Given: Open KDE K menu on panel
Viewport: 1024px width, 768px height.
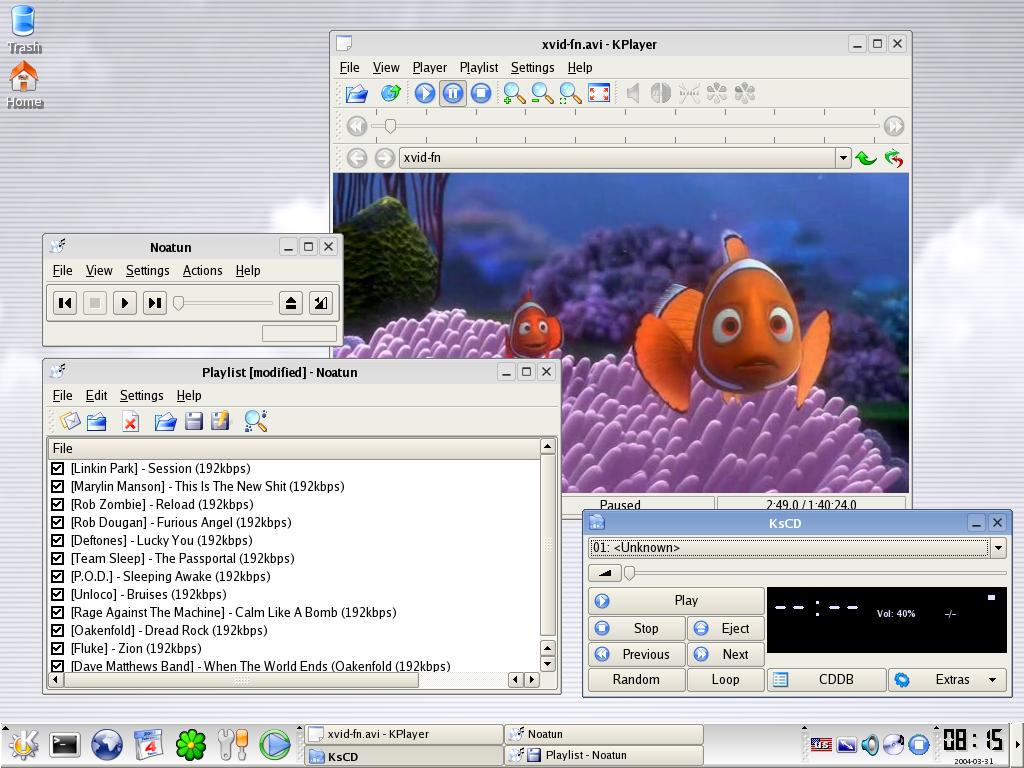Looking at the screenshot, I should 23,745.
